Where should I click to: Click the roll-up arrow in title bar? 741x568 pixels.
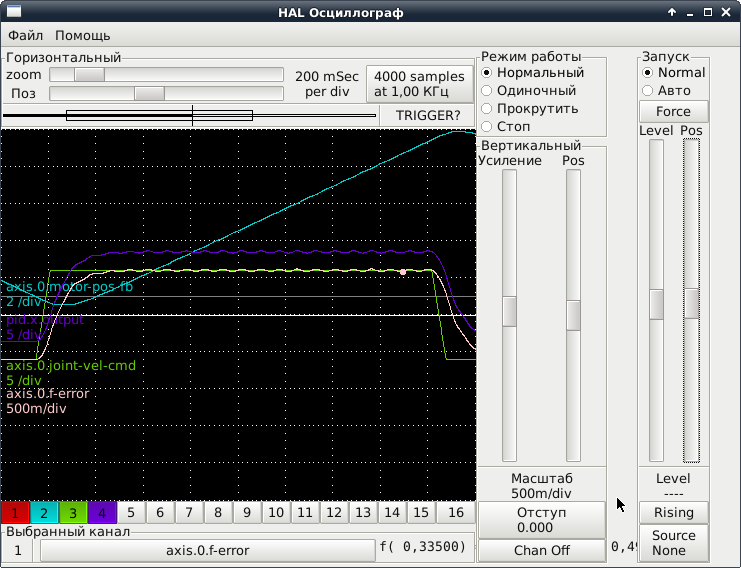(x=672, y=12)
